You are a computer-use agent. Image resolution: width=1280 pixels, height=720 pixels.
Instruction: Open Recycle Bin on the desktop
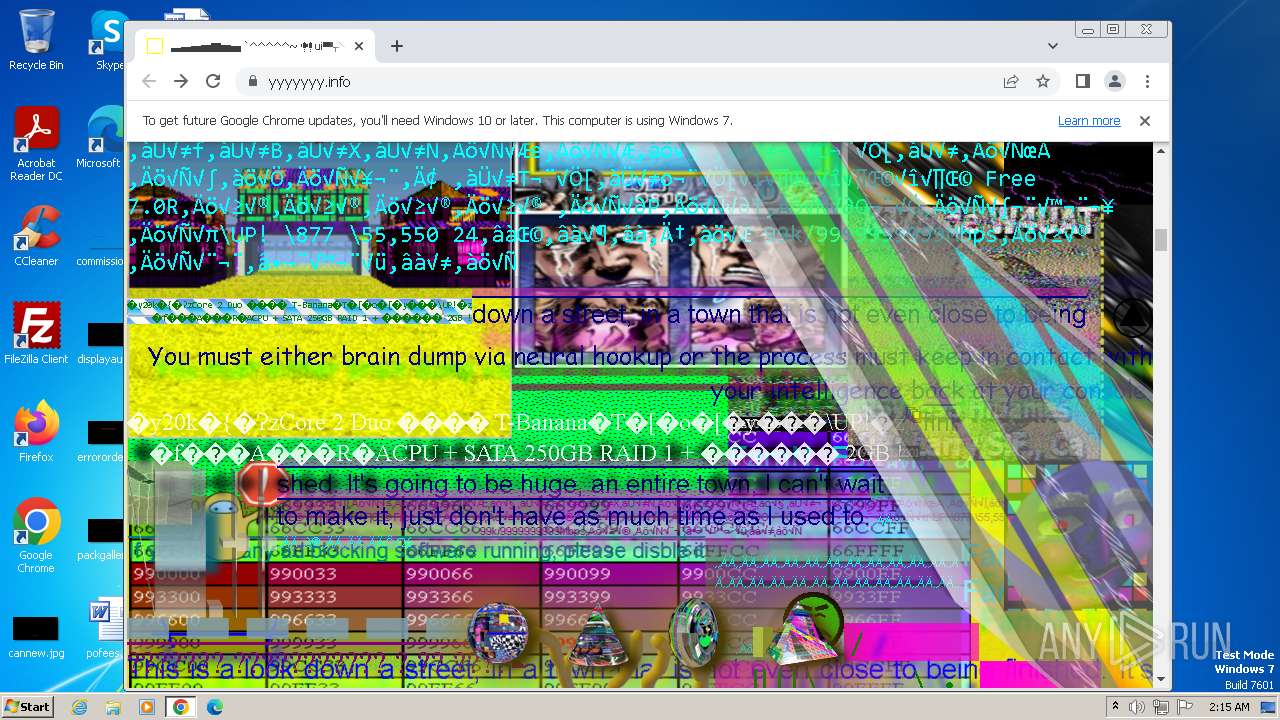[36, 40]
